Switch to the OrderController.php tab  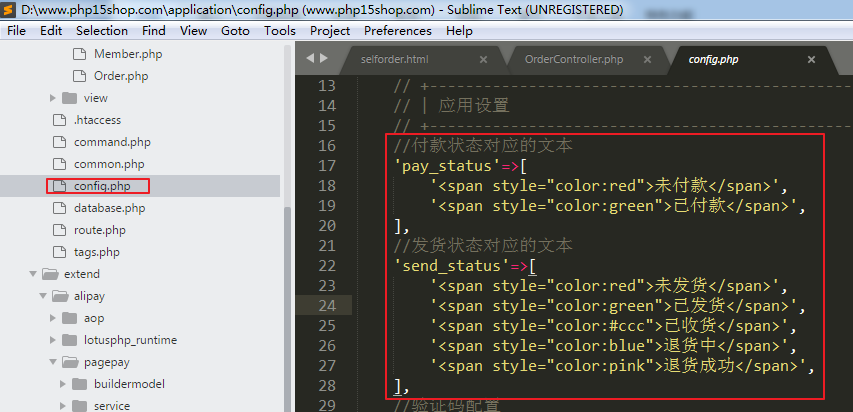tap(573, 60)
